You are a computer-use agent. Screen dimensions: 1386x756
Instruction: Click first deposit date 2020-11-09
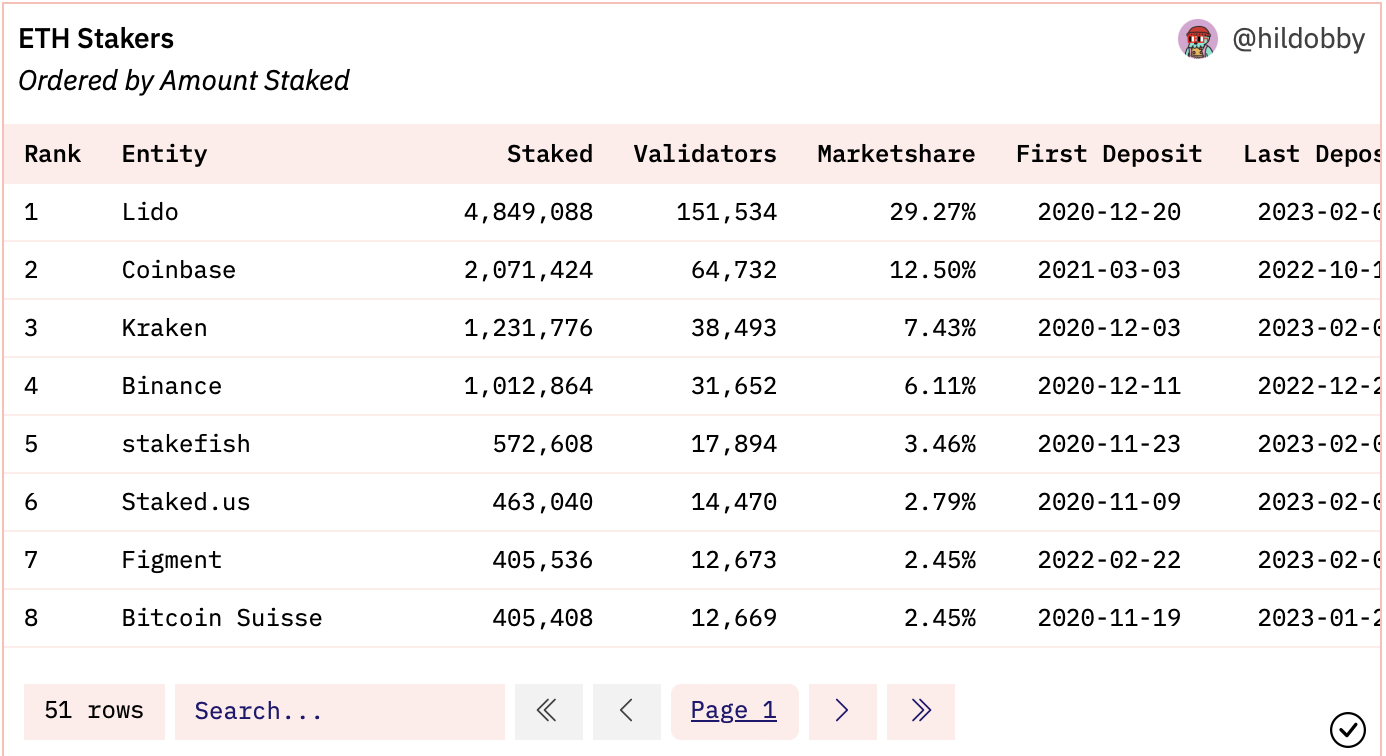[x=1109, y=502]
